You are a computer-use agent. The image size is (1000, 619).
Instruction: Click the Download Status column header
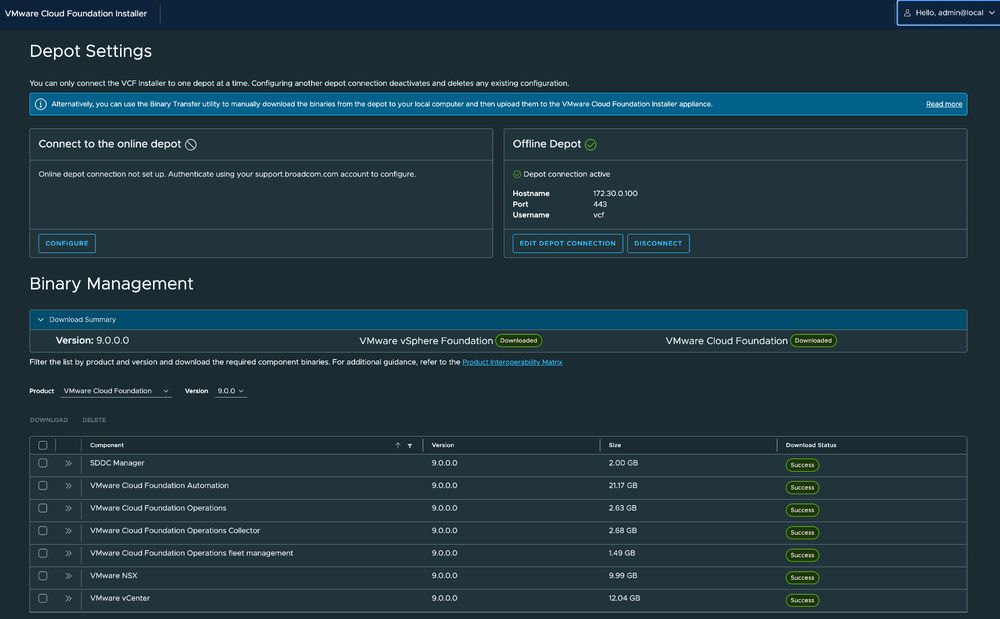811,446
